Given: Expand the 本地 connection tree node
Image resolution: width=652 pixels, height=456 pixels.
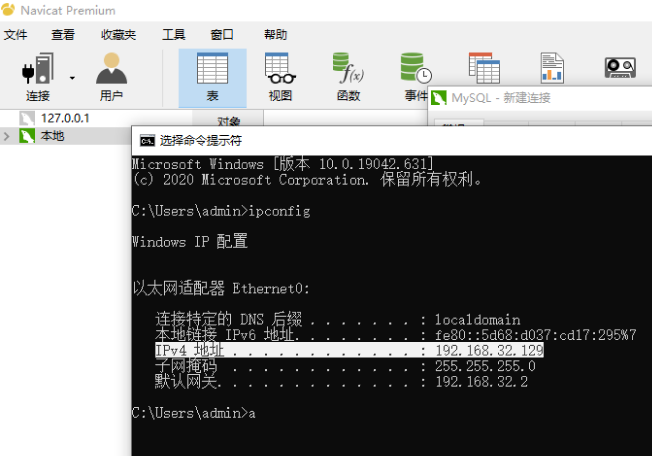Looking at the screenshot, I should coord(6,136).
